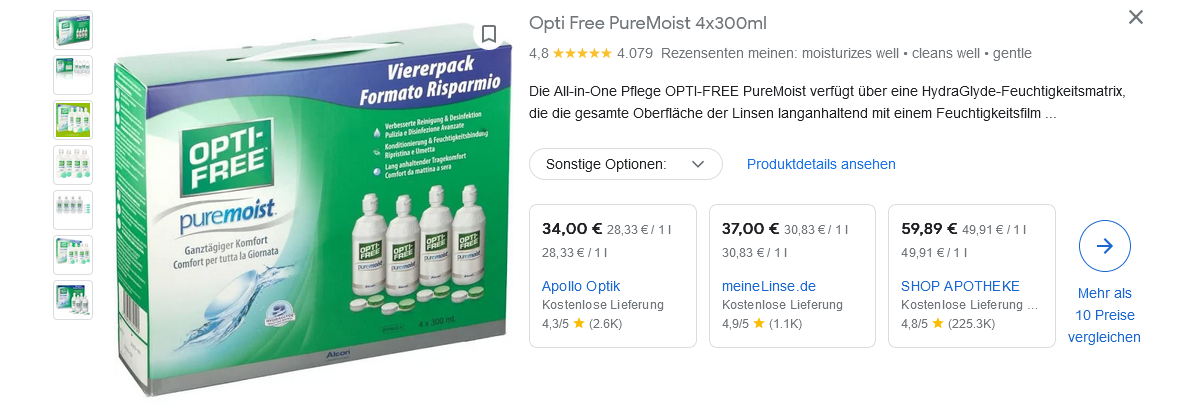Click Apollo Optik's rating star
This screenshot has width=1203, height=409.
579,323
